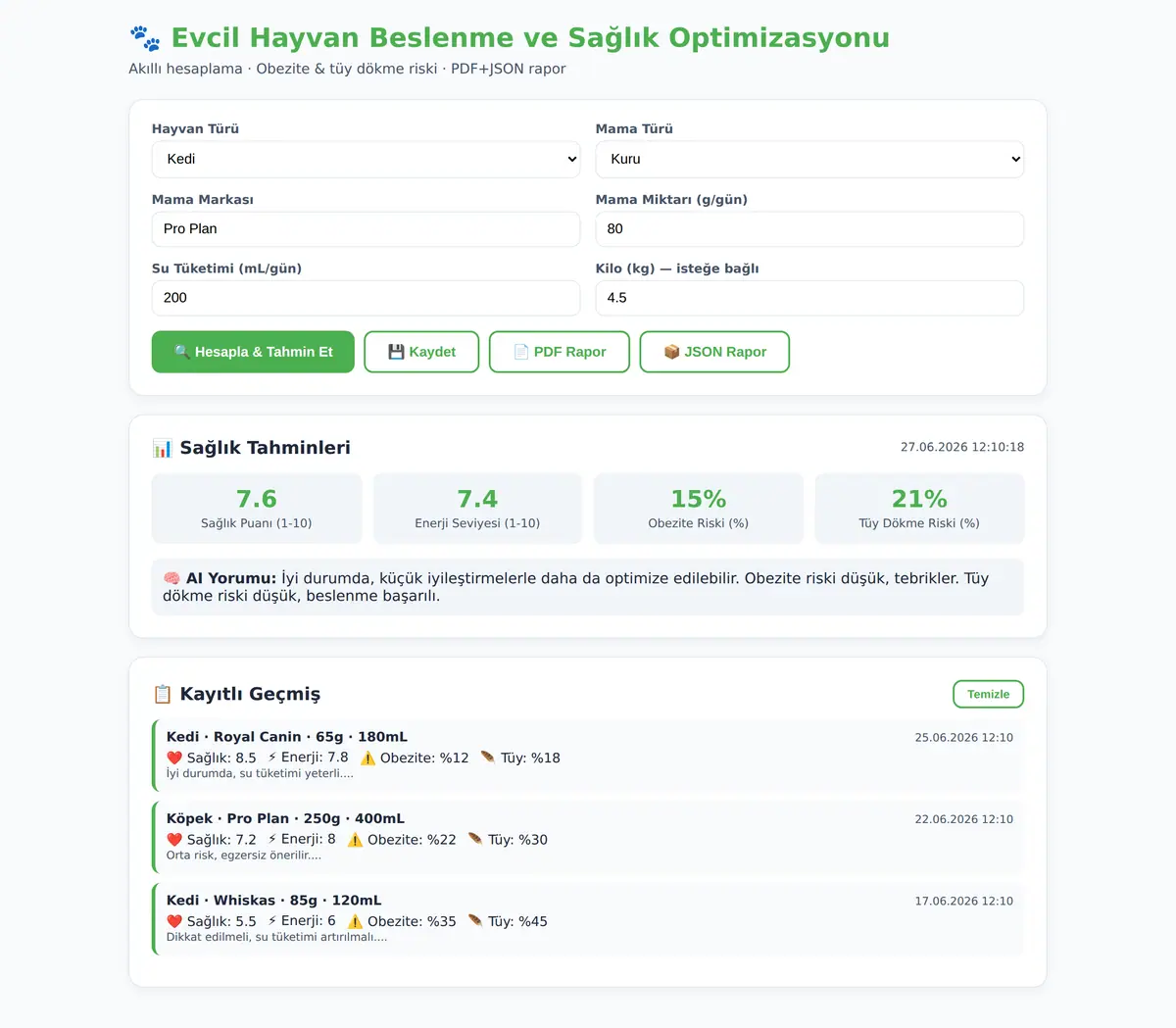This screenshot has width=1176, height=1028.
Task: Click lightning icon in Royal Canin record
Action: [x=272, y=758]
